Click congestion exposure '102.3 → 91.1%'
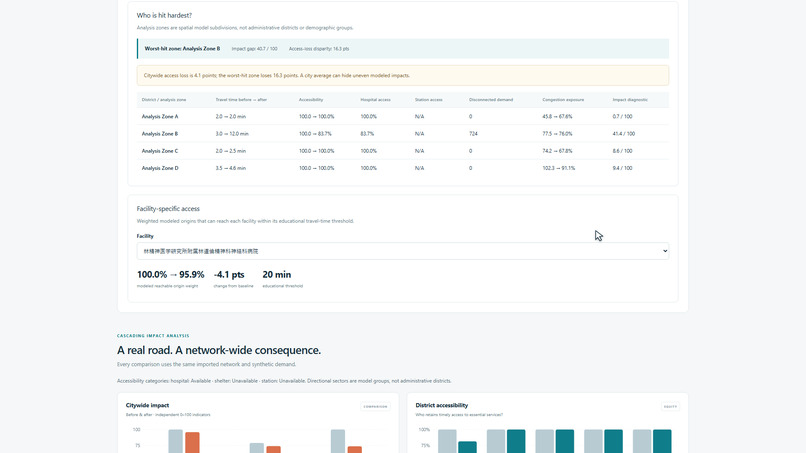 tap(559, 168)
